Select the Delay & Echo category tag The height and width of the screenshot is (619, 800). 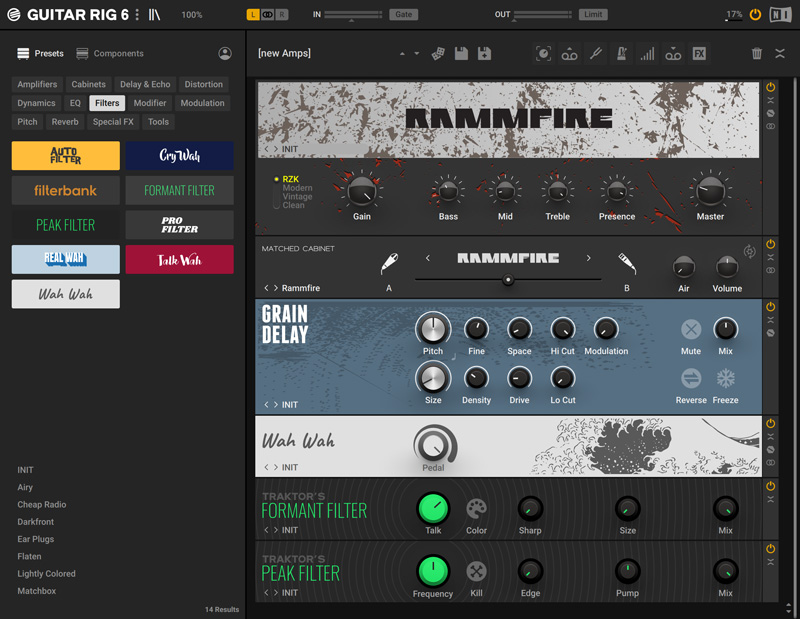point(145,84)
